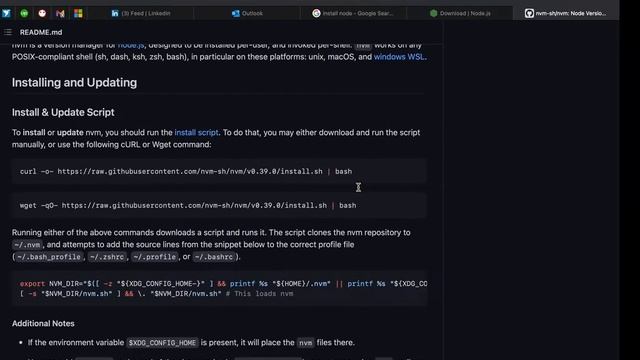Switch to the Install node Google Search tab
Screen dimensions: 640x360
pos(353,13)
